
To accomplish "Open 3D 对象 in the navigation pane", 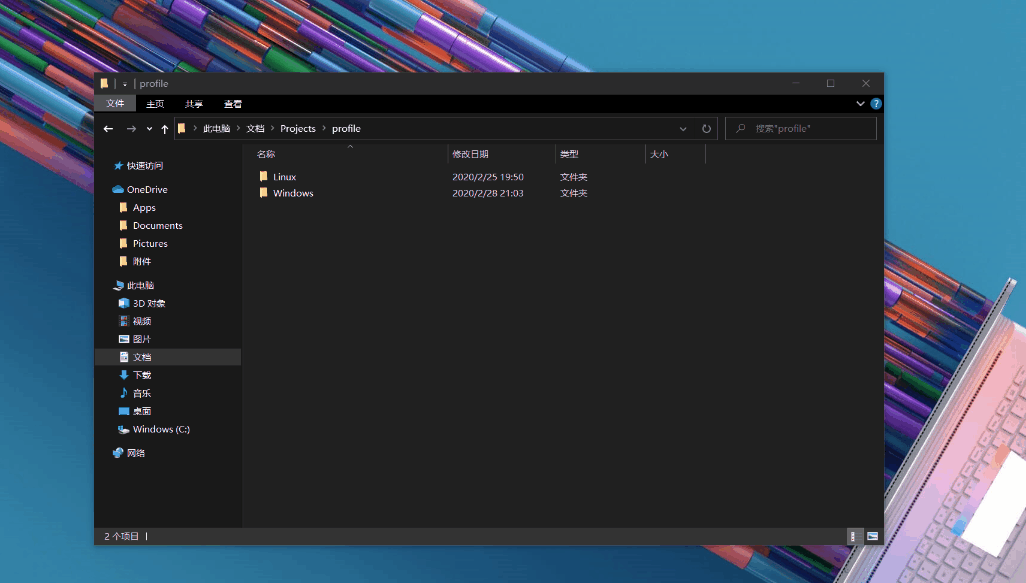I will pyautogui.click(x=149, y=304).
